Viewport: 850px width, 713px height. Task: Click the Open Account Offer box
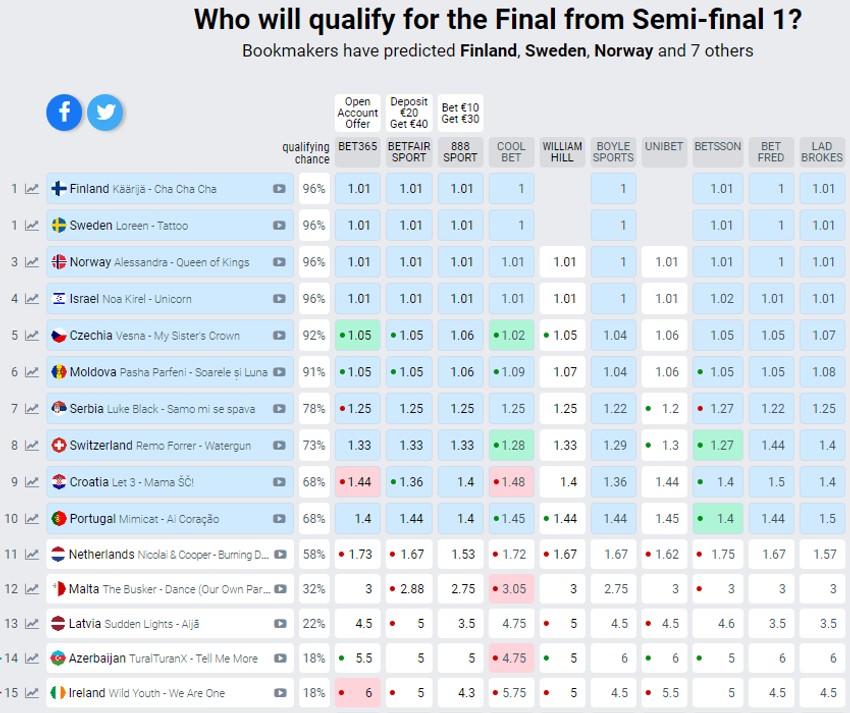tap(358, 113)
